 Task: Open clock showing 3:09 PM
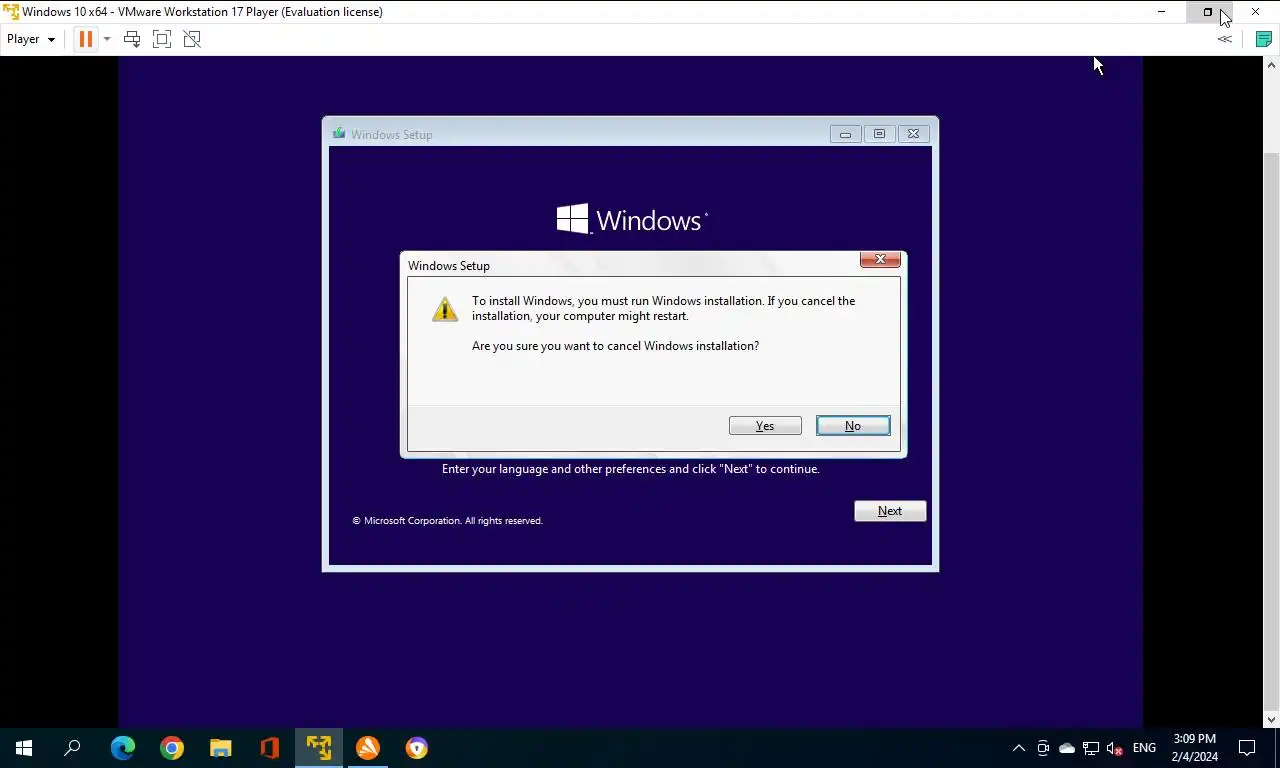(x=1195, y=748)
